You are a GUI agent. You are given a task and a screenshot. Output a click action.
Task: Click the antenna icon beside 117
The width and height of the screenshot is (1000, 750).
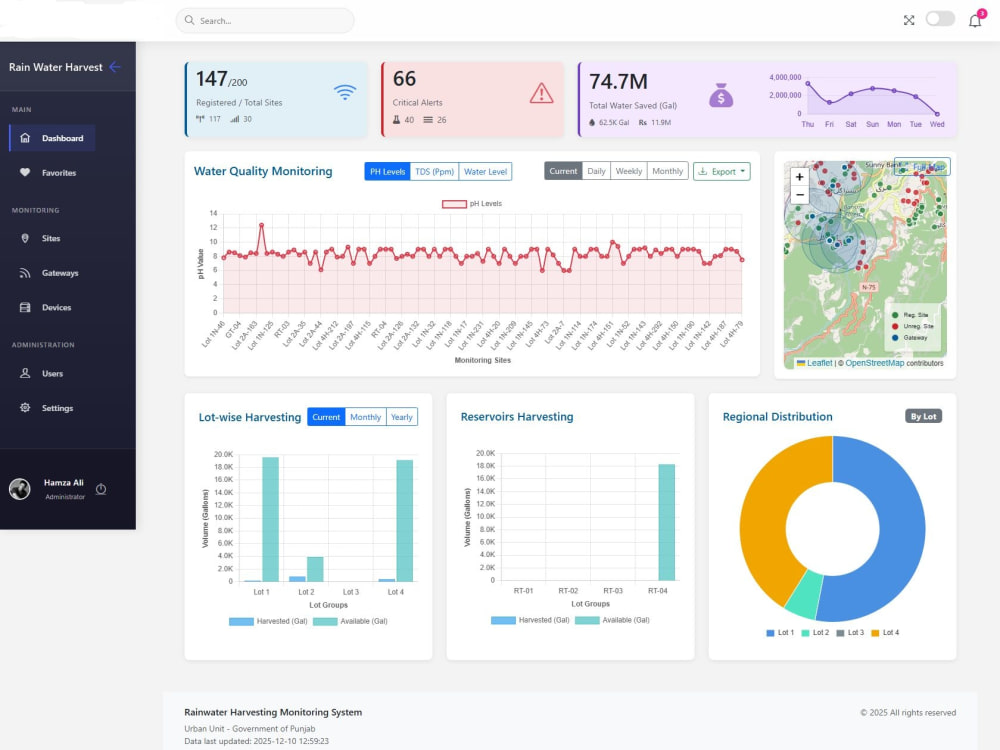(200, 119)
